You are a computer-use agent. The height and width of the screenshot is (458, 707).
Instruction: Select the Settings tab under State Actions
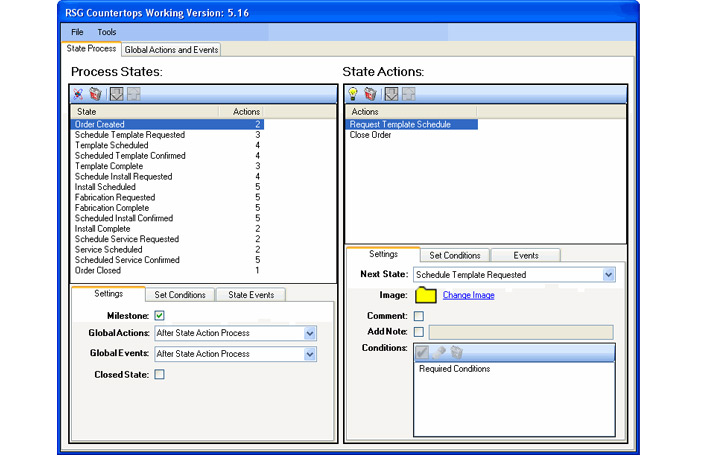coord(383,254)
